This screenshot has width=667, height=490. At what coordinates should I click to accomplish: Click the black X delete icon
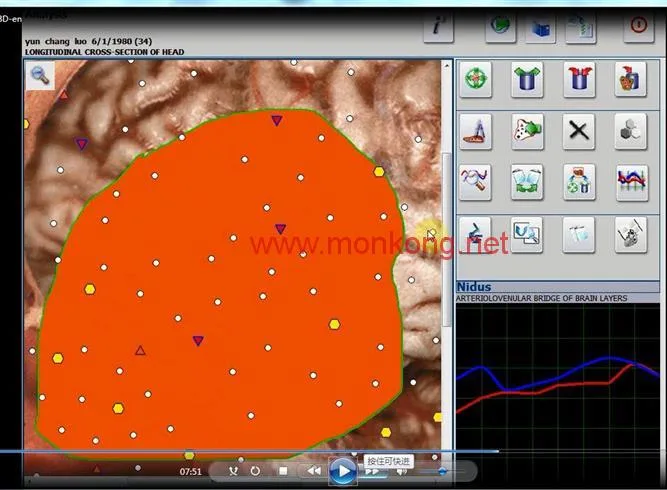pos(579,131)
